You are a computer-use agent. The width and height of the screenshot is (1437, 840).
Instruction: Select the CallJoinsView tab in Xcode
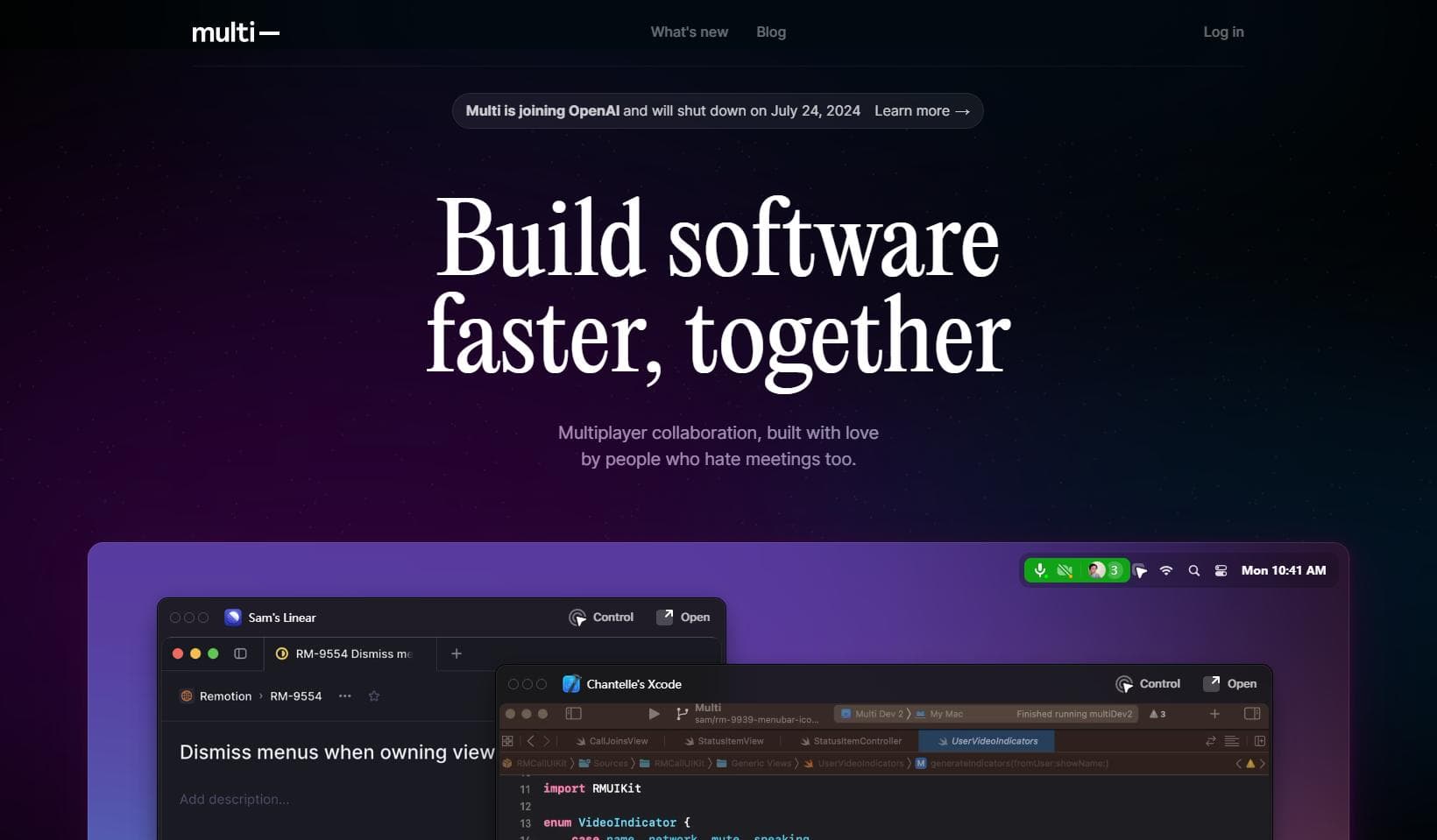[612, 741]
